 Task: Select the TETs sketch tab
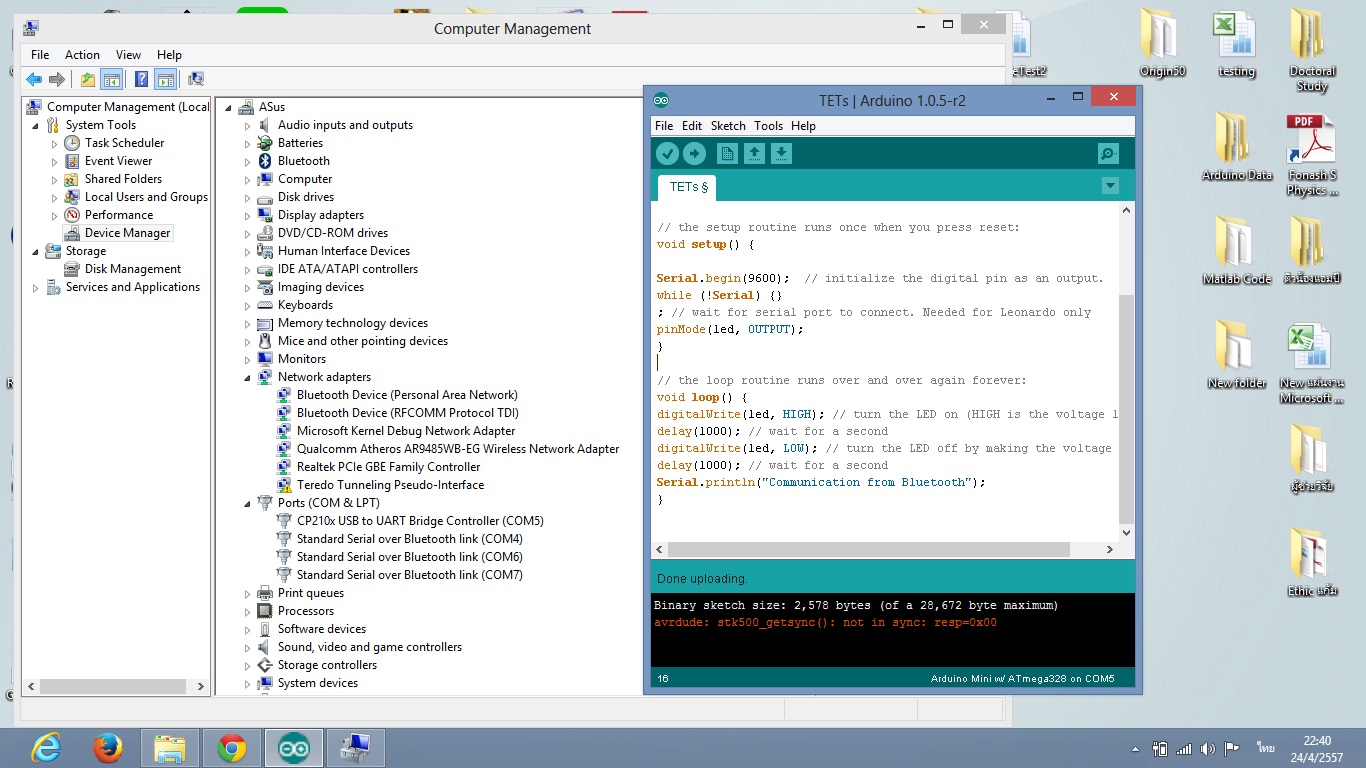click(x=687, y=187)
